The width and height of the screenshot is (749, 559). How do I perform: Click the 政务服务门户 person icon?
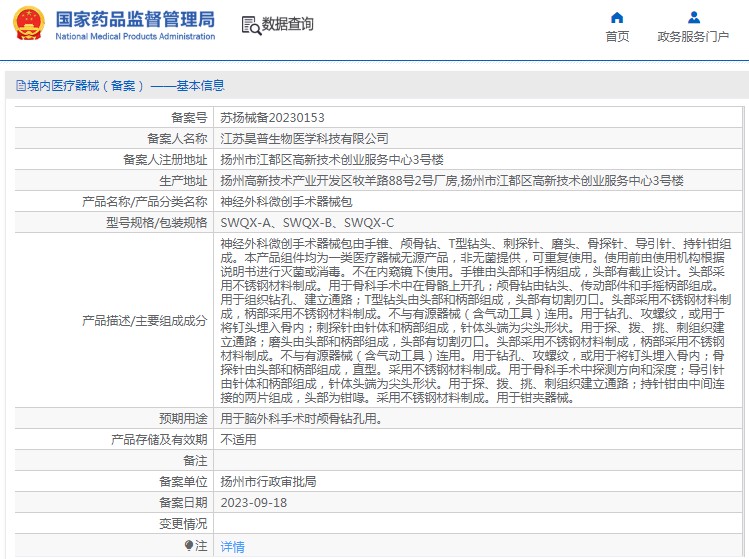pyautogui.click(x=694, y=18)
